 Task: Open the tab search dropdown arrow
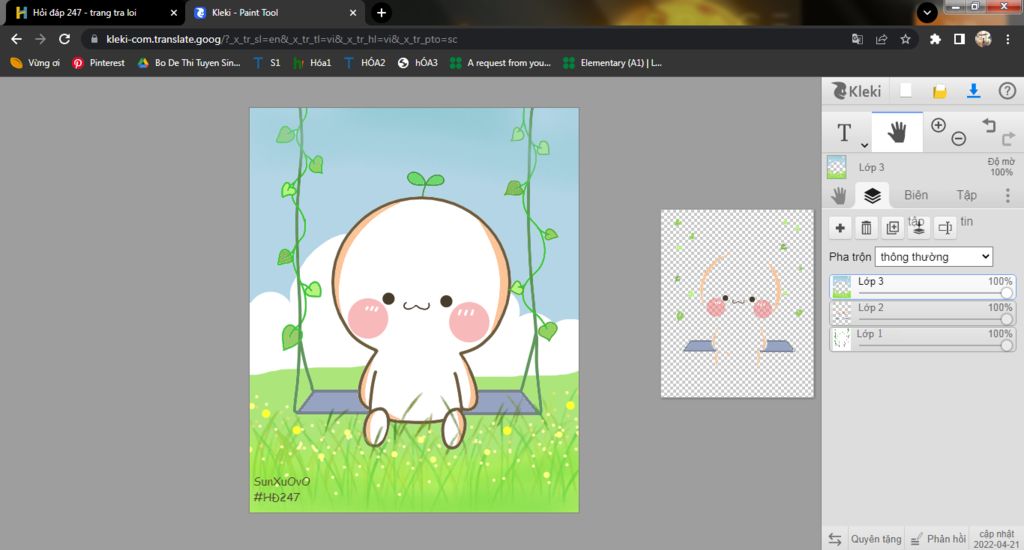(x=927, y=12)
